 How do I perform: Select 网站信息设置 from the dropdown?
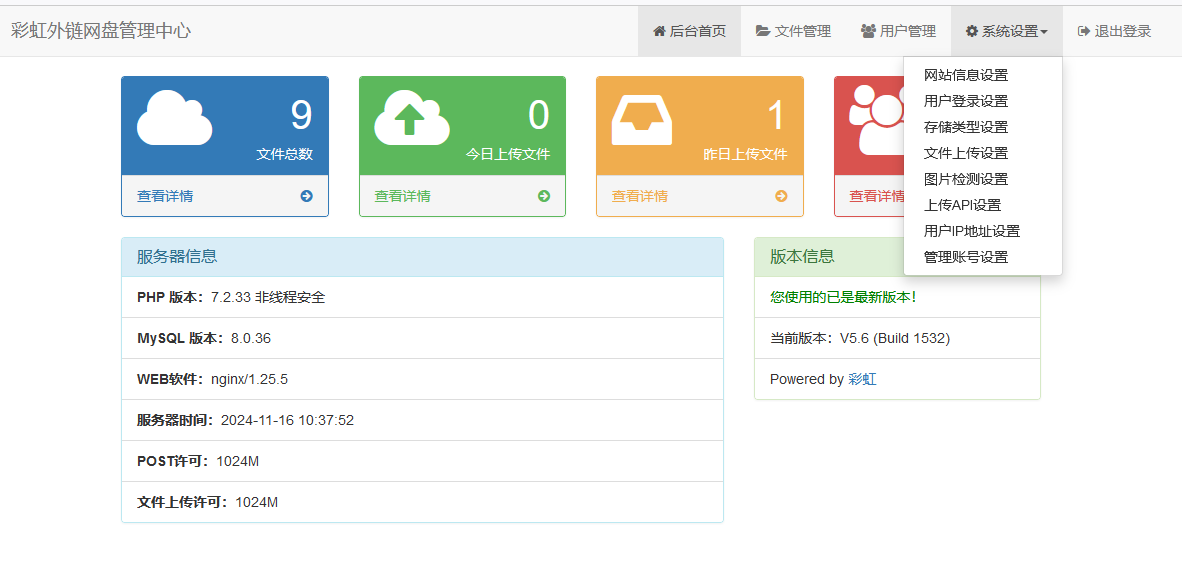pos(982,75)
